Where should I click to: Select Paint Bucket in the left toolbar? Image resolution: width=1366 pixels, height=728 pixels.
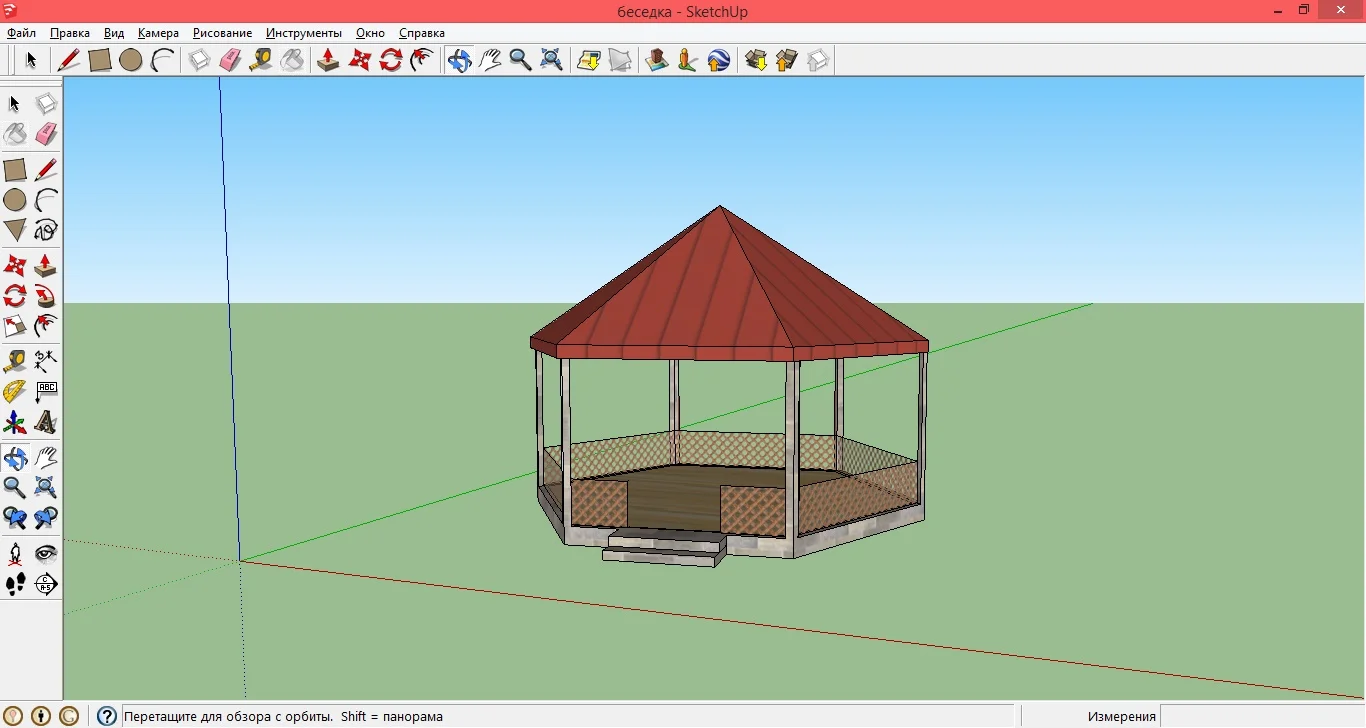15,134
